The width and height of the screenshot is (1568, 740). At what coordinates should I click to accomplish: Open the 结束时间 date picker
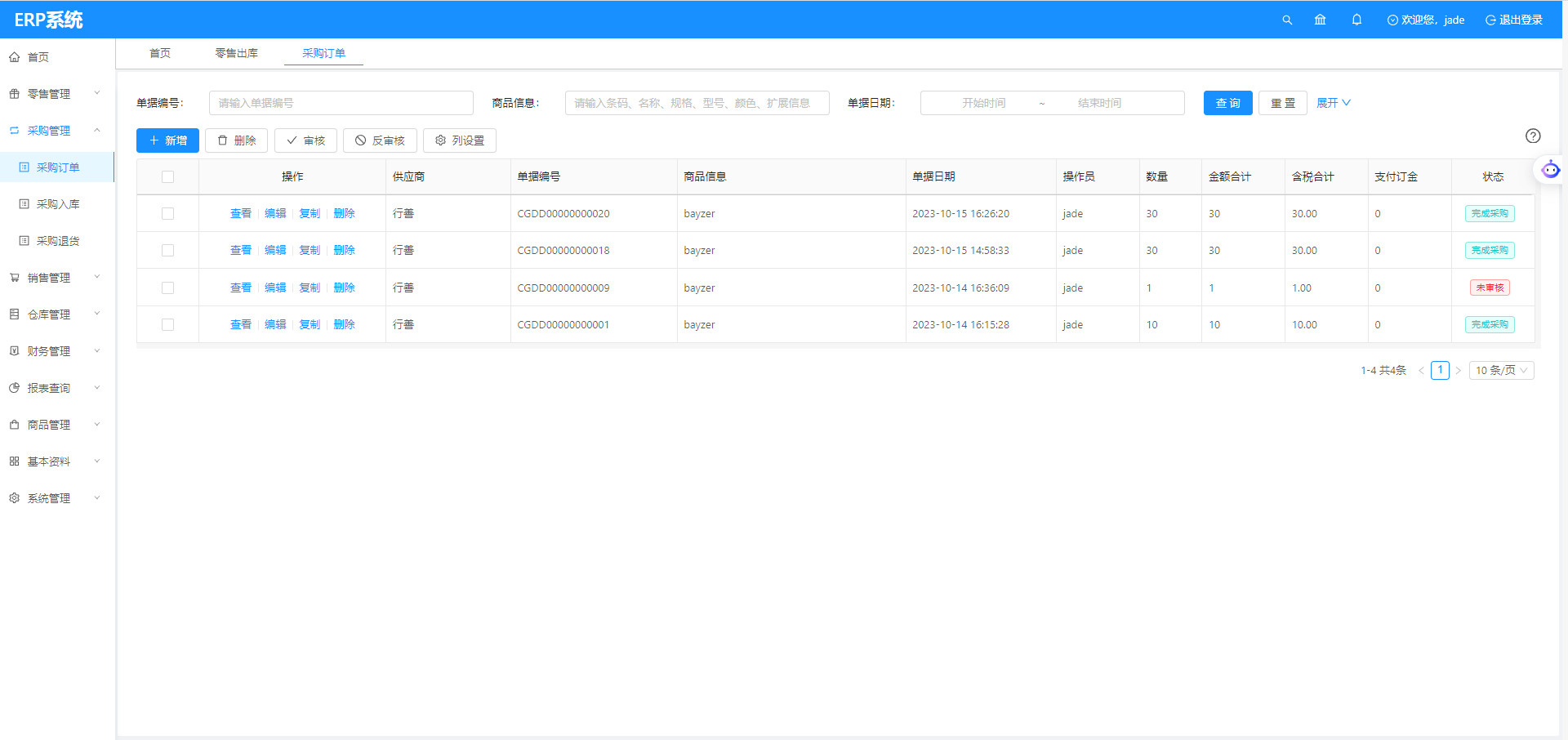[1099, 103]
